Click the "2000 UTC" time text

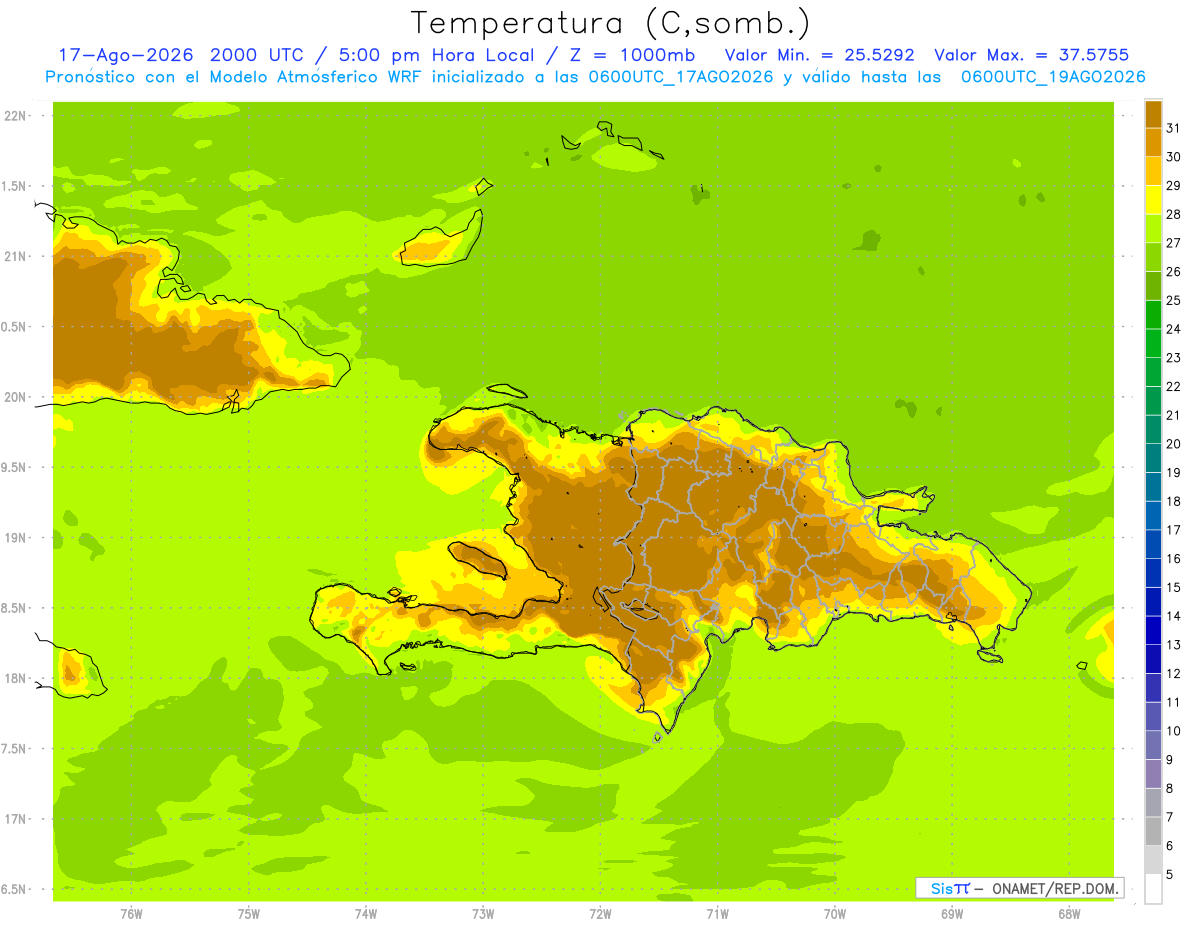pos(257,55)
